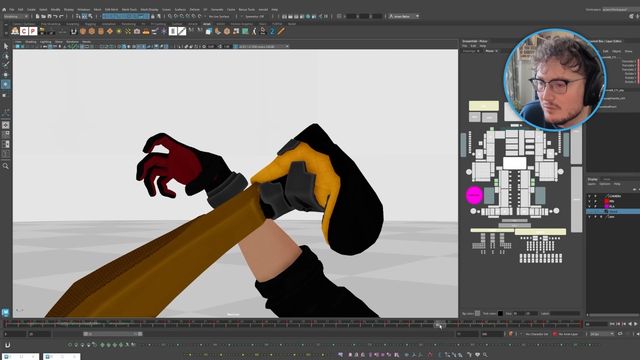Open the Deform menu
This screenshot has width=640, height=360.
tap(195, 9)
